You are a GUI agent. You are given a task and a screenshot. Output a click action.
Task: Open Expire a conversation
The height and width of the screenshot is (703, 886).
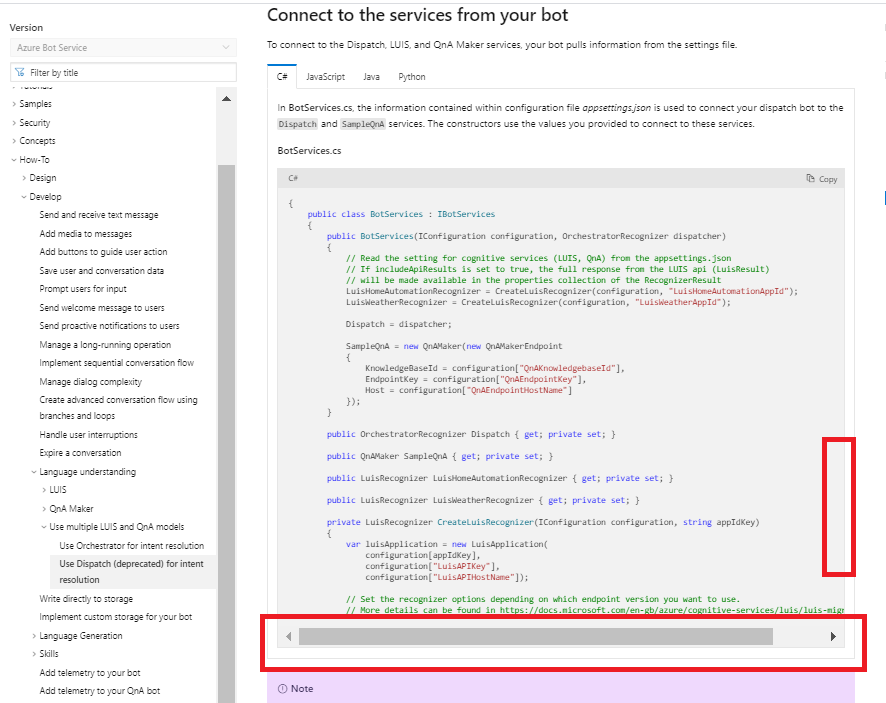[80, 453]
